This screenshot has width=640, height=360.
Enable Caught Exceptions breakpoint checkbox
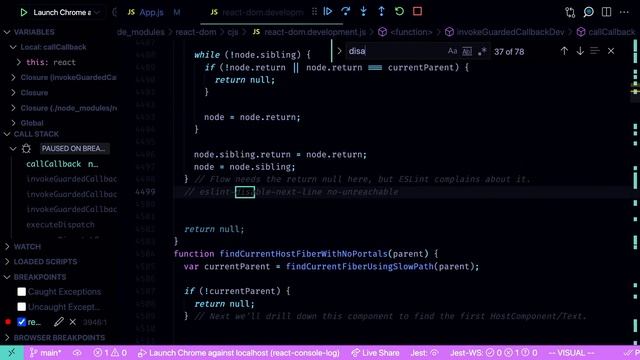[x=22, y=291]
